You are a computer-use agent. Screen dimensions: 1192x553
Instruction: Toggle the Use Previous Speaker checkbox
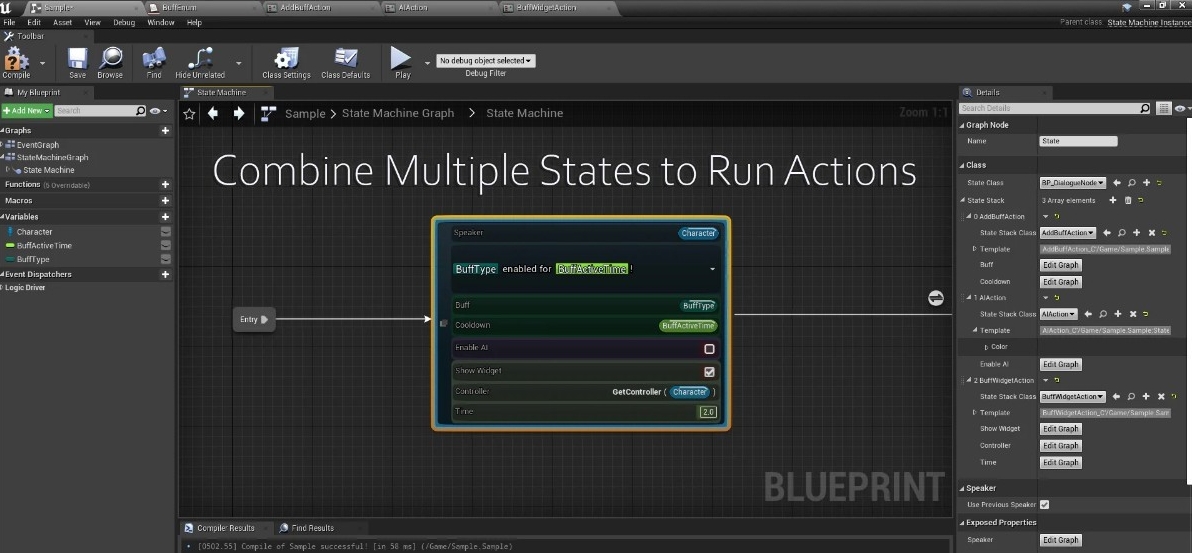tap(1044, 505)
